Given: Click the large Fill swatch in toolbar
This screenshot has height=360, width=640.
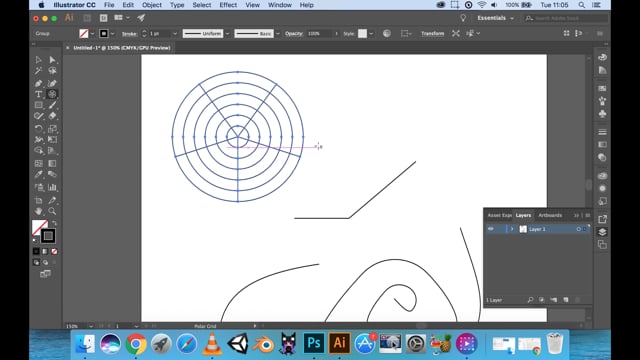Looking at the screenshot, I should pos(40,228).
